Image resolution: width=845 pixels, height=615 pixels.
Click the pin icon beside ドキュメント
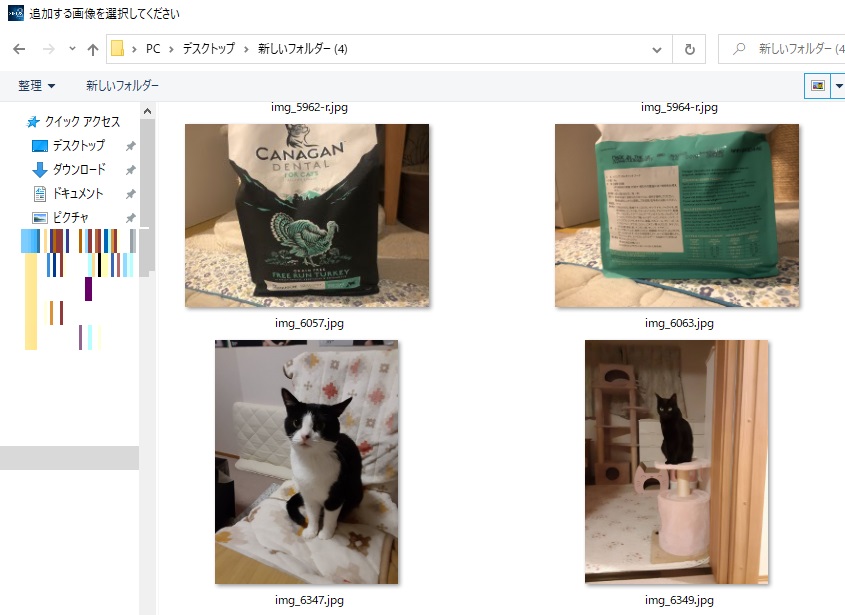coord(130,194)
